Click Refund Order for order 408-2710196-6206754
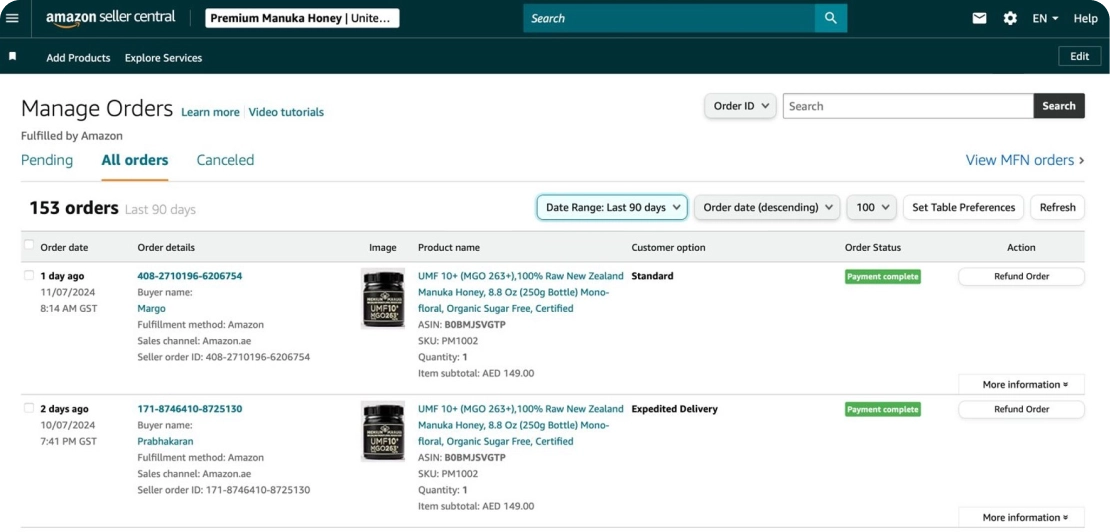1110x532 pixels. pos(1022,277)
